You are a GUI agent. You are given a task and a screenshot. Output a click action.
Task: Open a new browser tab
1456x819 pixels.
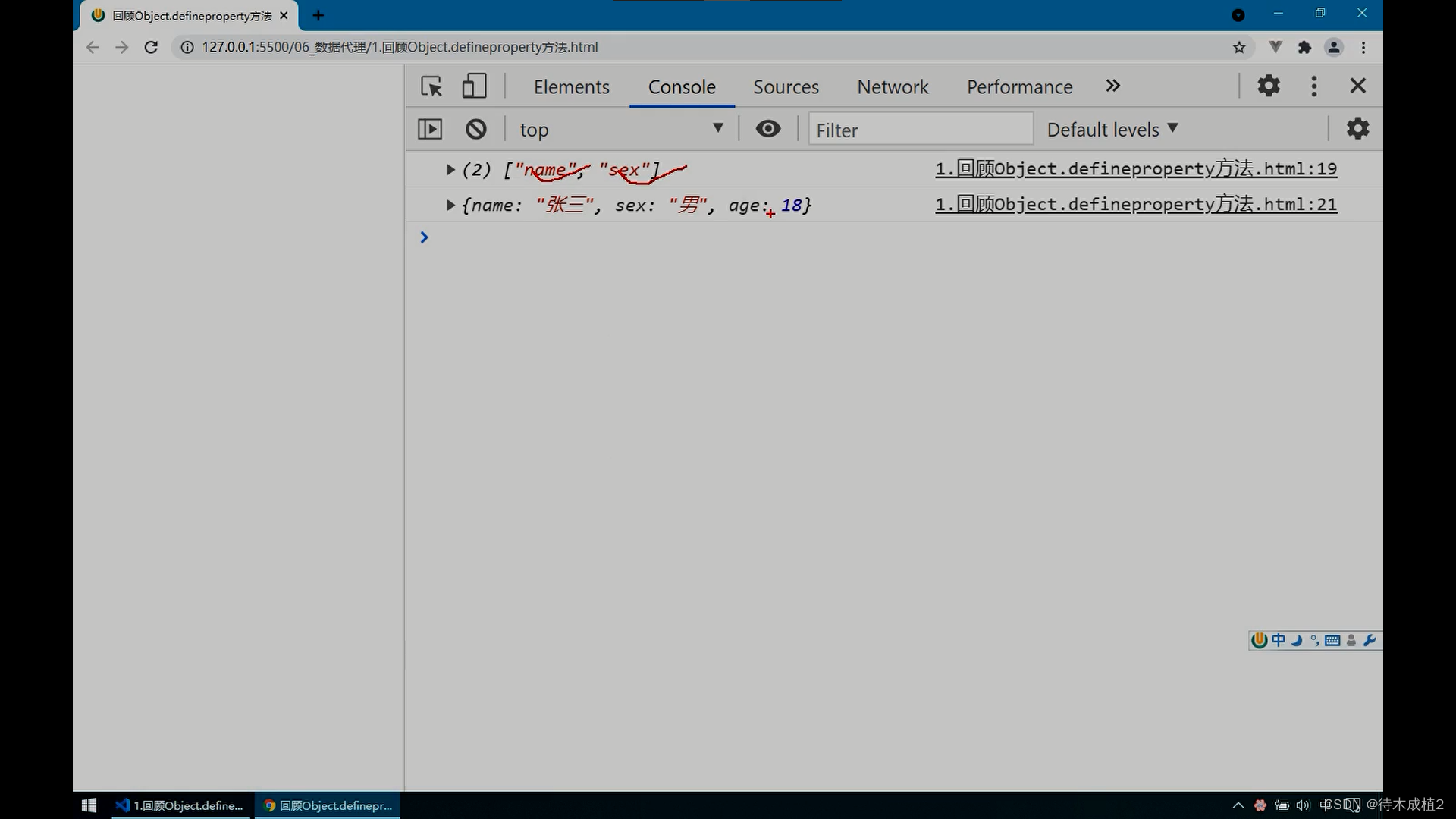coord(318,15)
